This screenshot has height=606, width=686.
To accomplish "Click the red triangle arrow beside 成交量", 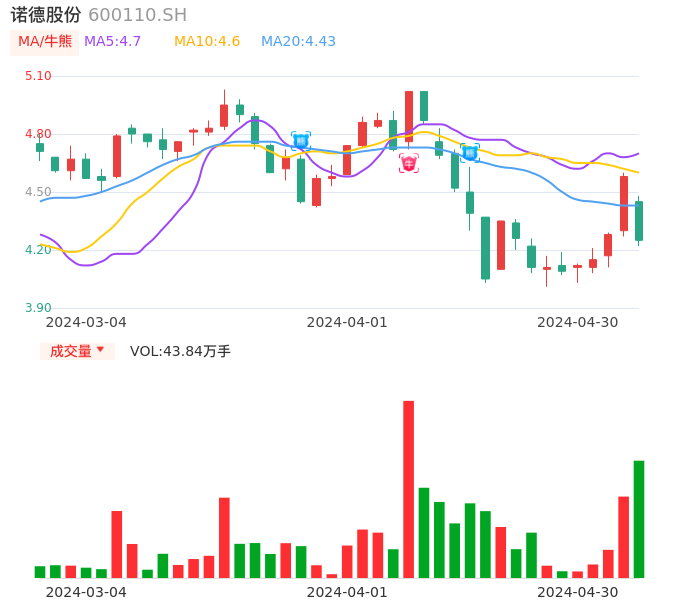I will (x=100, y=350).
